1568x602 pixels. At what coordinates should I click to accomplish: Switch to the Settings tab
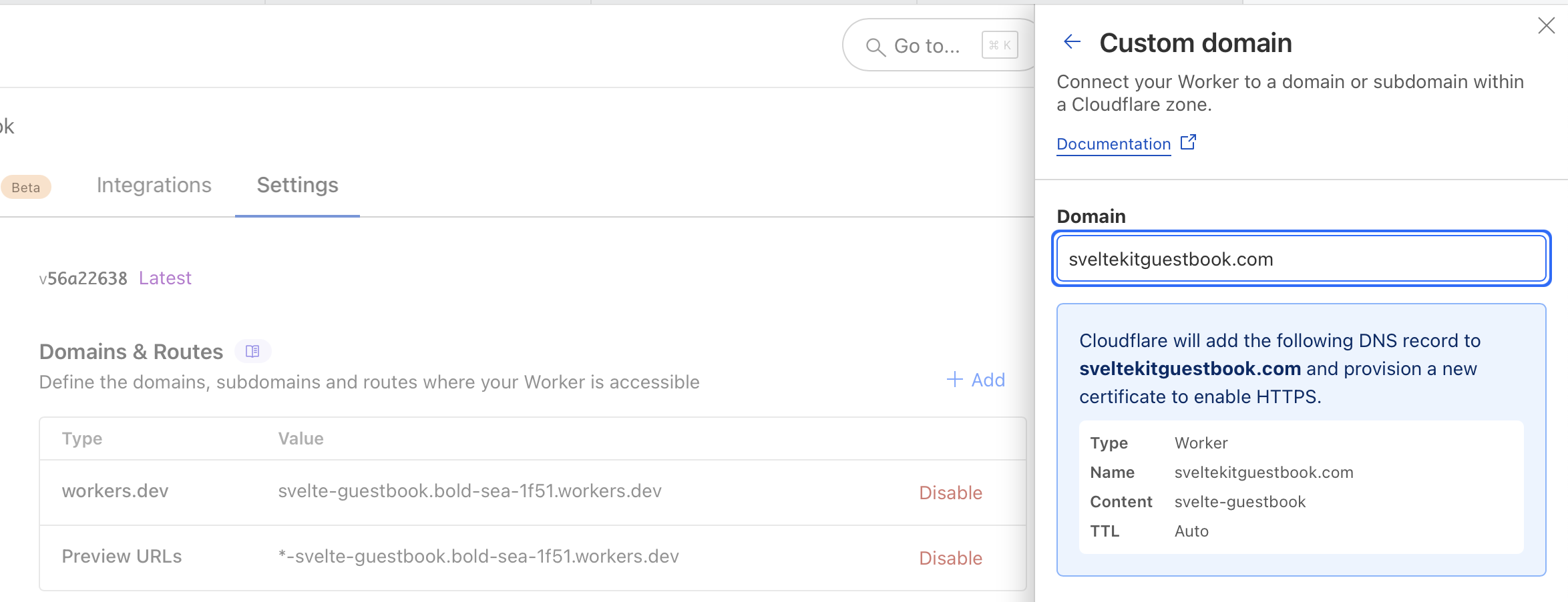297,185
